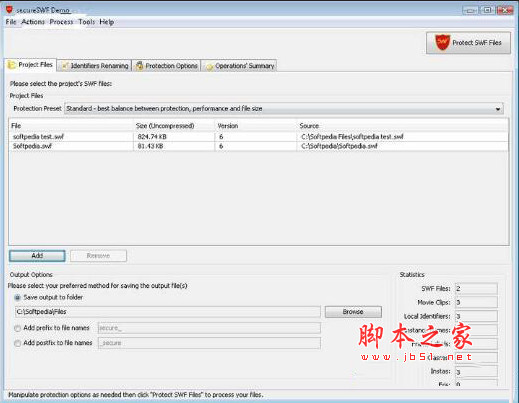Image resolution: width=519 pixels, height=403 pixels.
Task: Select the Save output to folder radio
Action: (x=17, y=297)
